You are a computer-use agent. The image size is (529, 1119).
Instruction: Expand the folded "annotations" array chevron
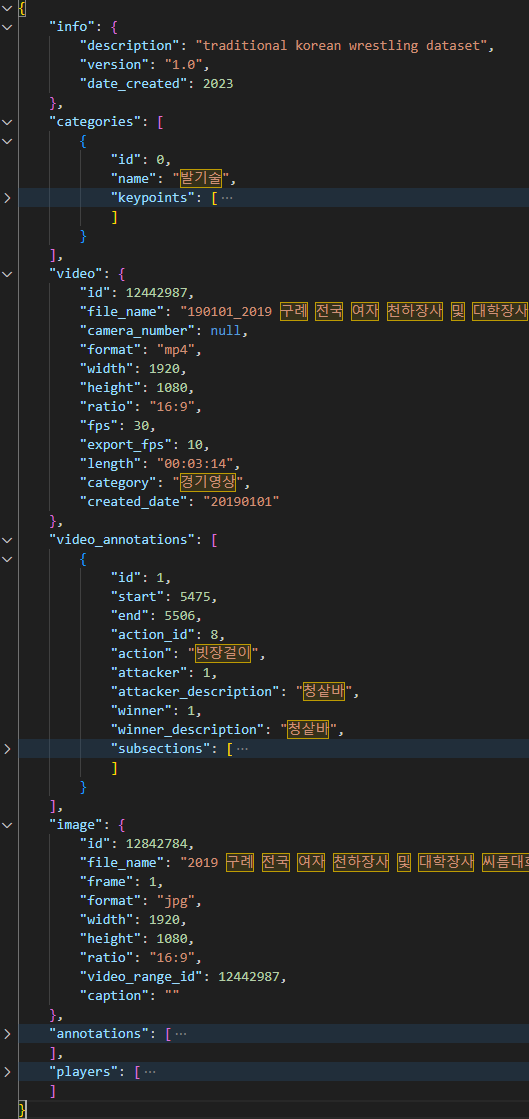point(7,1033)
